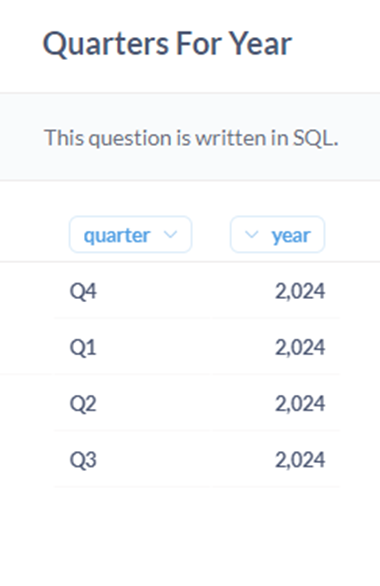Viewport: 380px width, 586px height.
Task: Click the 2,024 value in Q2 row
Action: [x=300, y=404]
